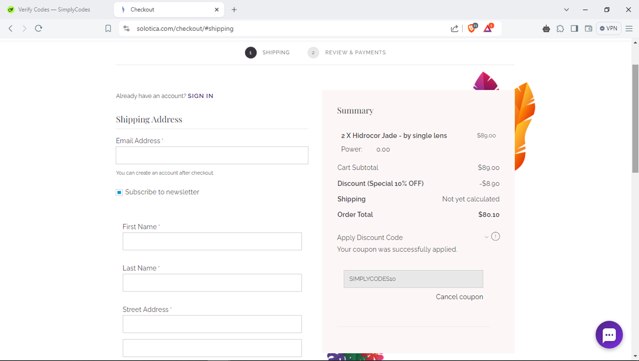Toggle the browser sidebar panel
Screen dimensions: 639x361
(574, 29)
